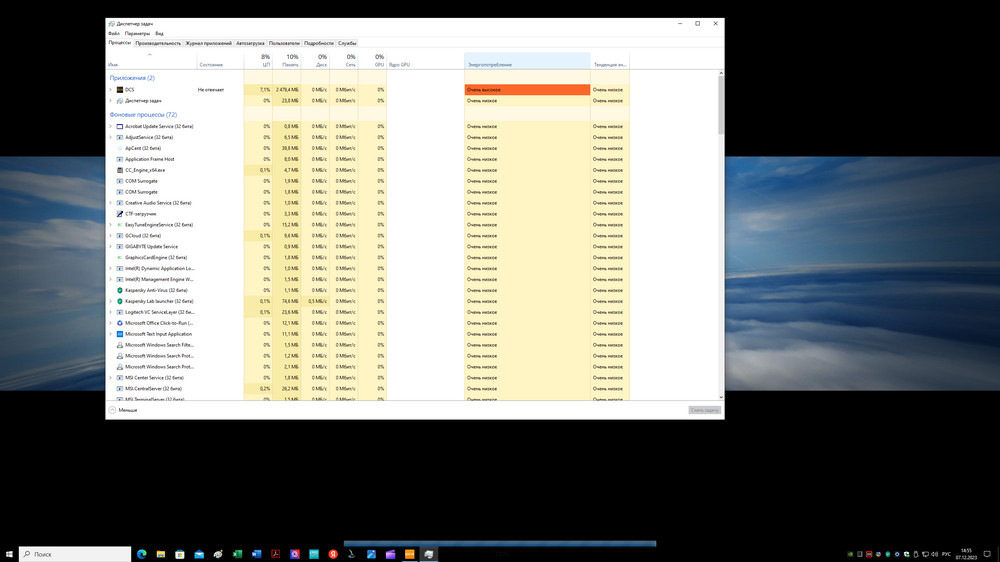The image size is (1000, 562).
Task: Click the Не отвечает status text
Action: click(x=211, y=90)
